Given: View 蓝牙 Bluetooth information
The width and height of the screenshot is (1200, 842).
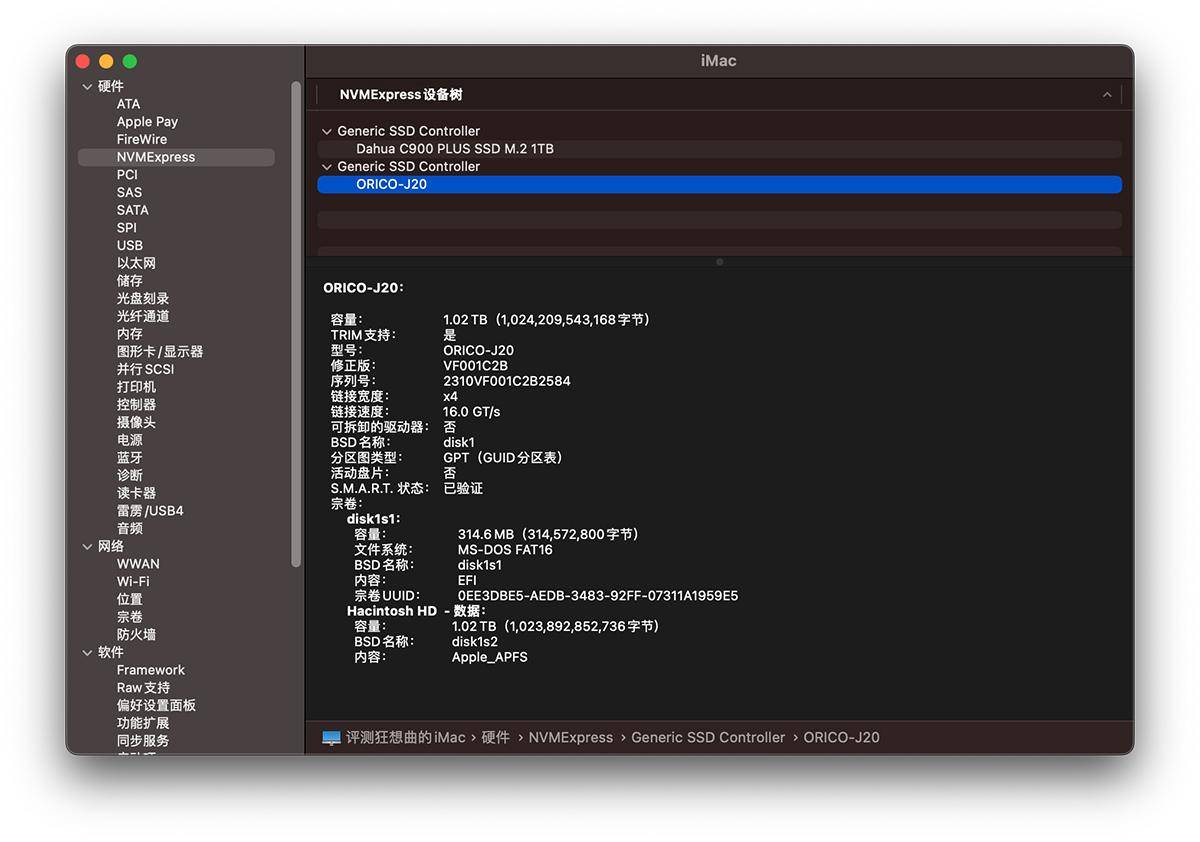Looking at the screenshot, I should [x=129, y=457].
